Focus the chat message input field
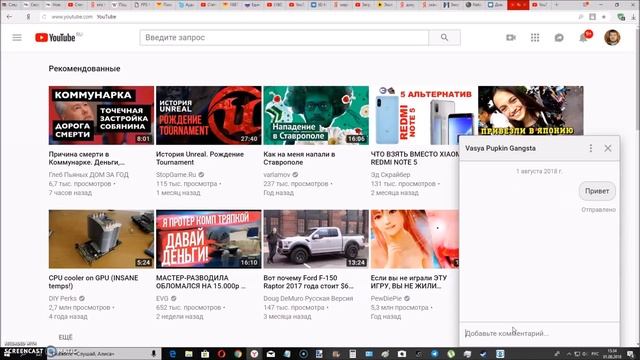640x360 pixels. point(539,333)
